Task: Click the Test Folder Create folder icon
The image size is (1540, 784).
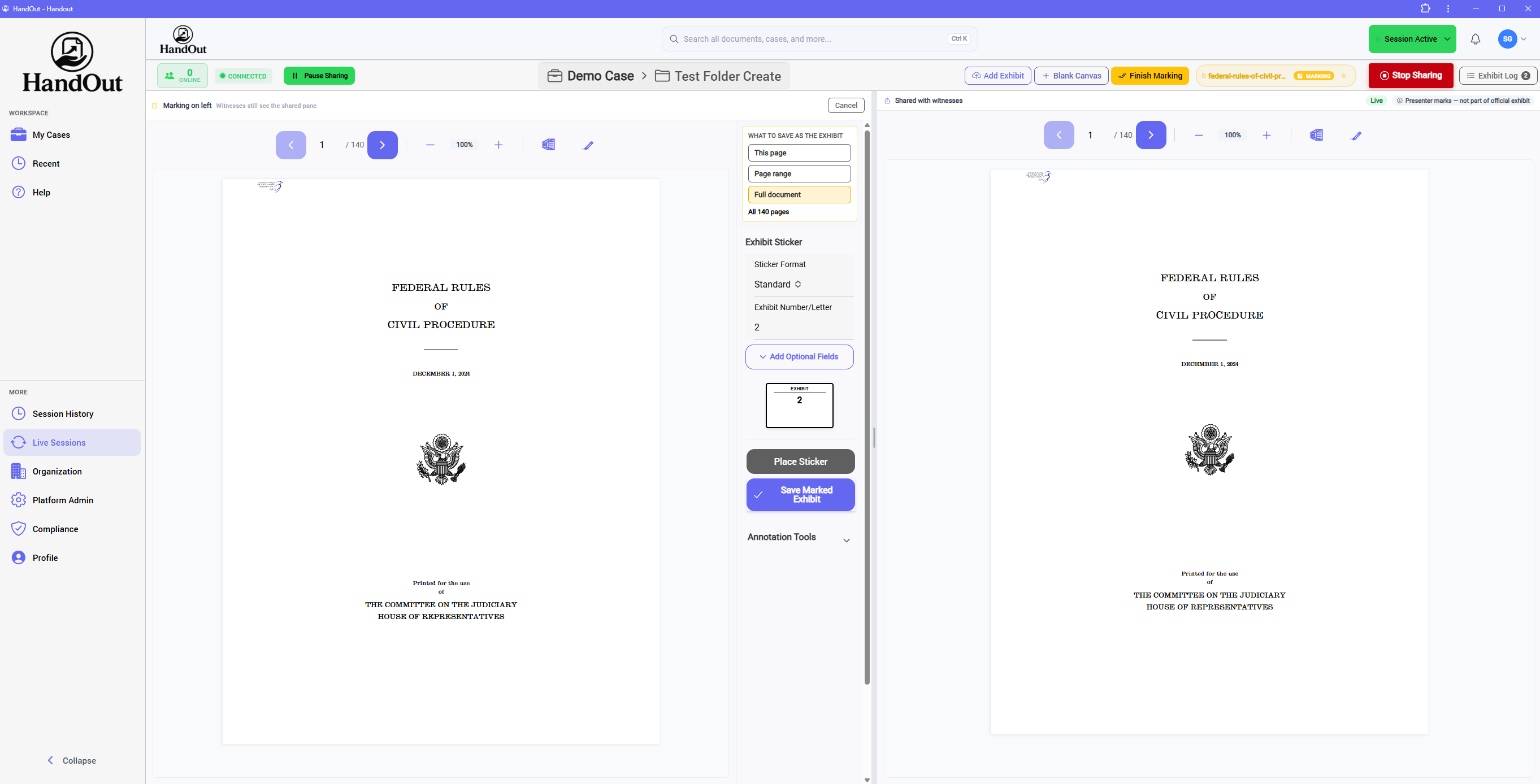Action: (x=662, y=76)
